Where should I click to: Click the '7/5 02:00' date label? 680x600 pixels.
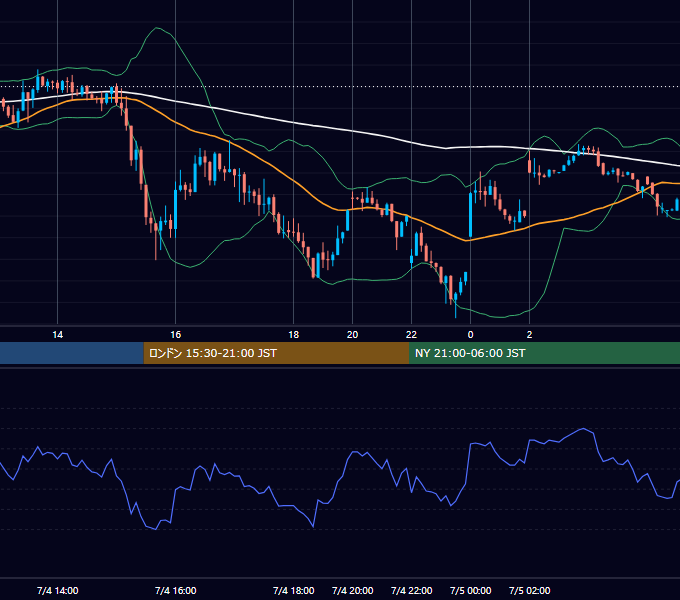[x=530, y=590]
